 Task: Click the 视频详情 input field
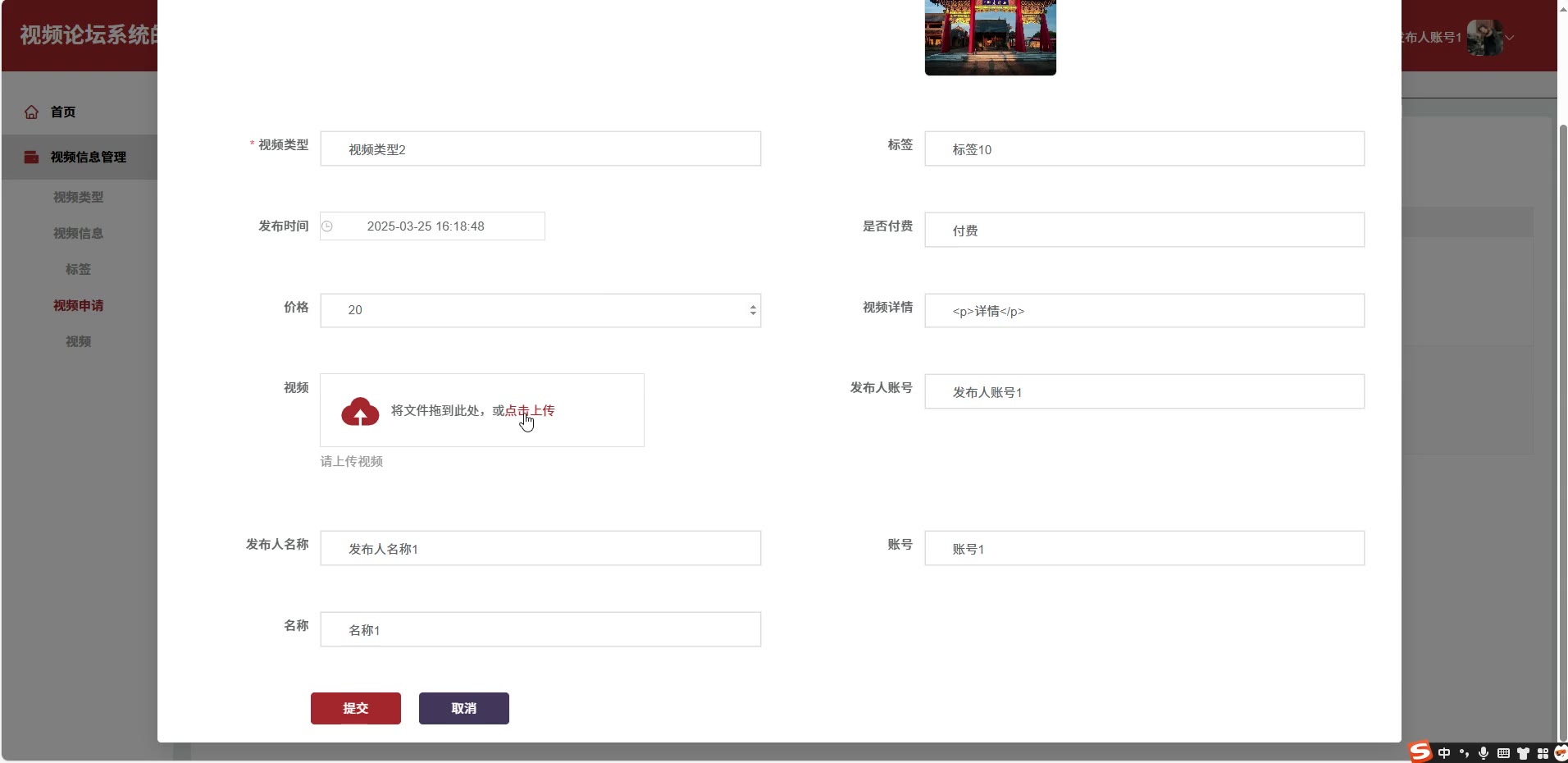1144,310
